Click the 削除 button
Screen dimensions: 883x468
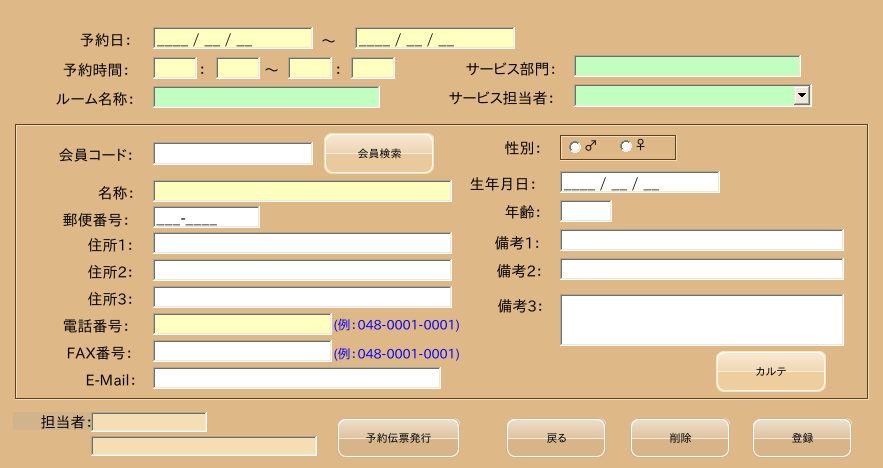pos(680,438)
